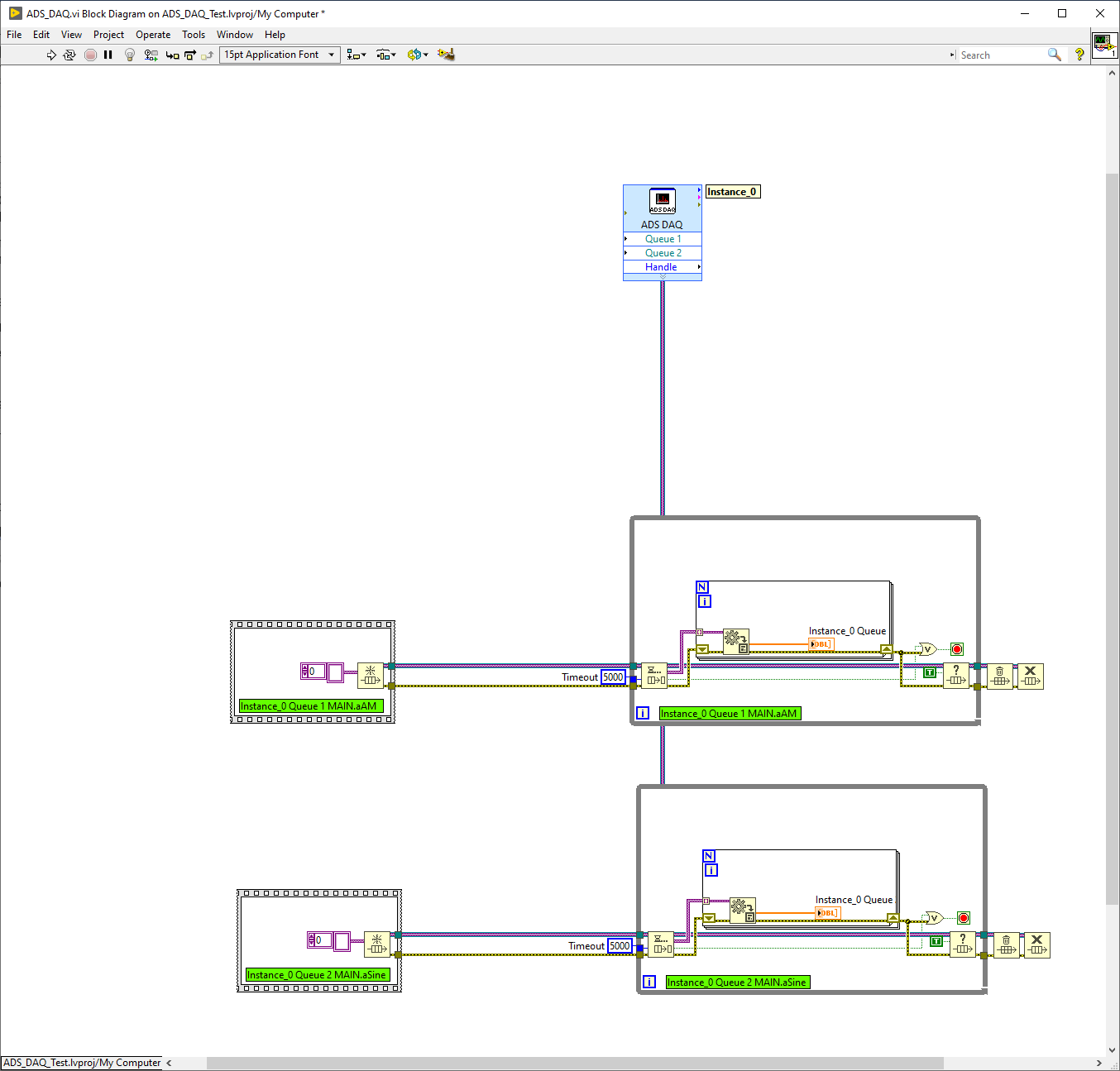This screenshot has width=1120, height=1071.
Task: Toggle Retain Wire Values button
Action: pyautogui.click(x=151, y=55)
